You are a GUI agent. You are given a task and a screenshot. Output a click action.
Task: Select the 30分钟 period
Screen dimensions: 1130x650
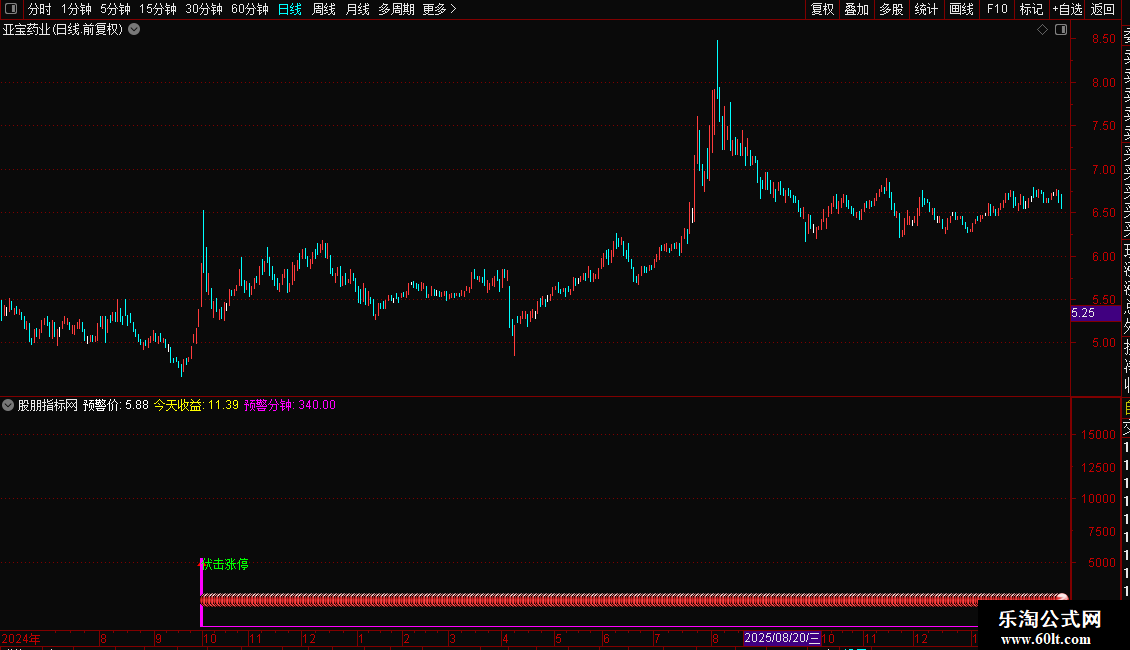tap(204, 9)
